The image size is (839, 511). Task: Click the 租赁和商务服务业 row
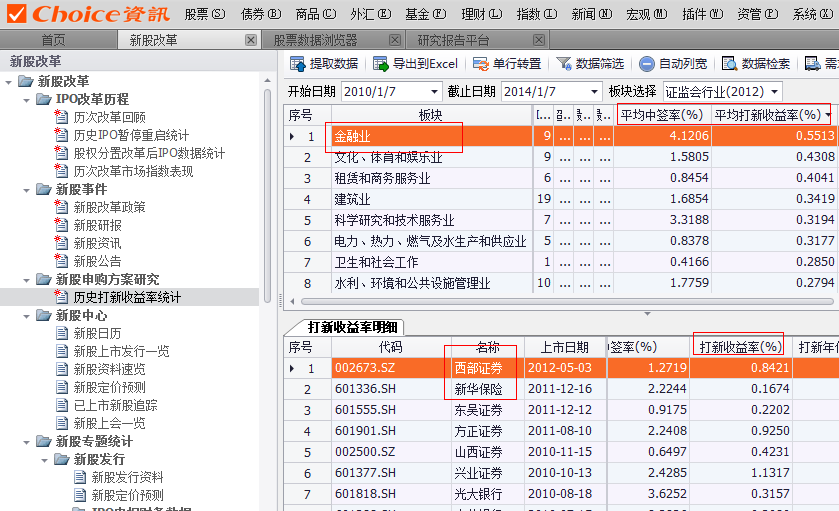click(559, 178)
